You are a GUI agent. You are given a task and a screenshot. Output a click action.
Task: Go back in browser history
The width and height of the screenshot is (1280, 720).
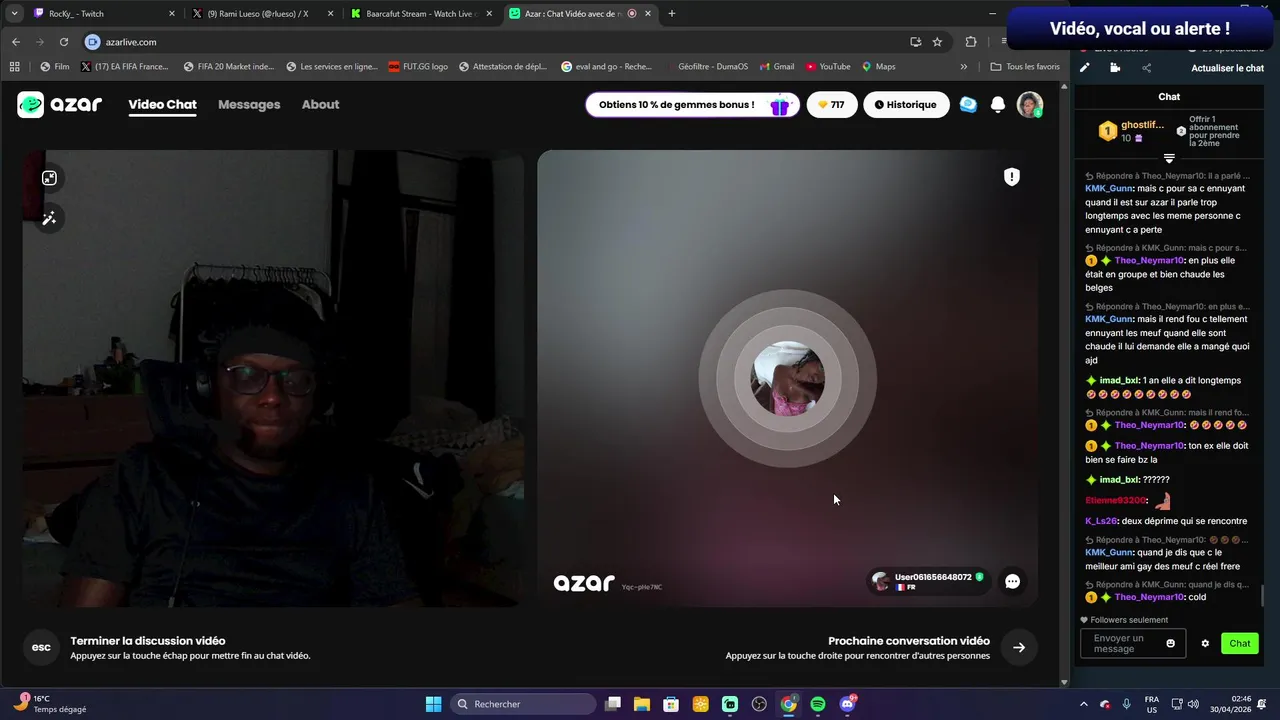click(16, 42)
